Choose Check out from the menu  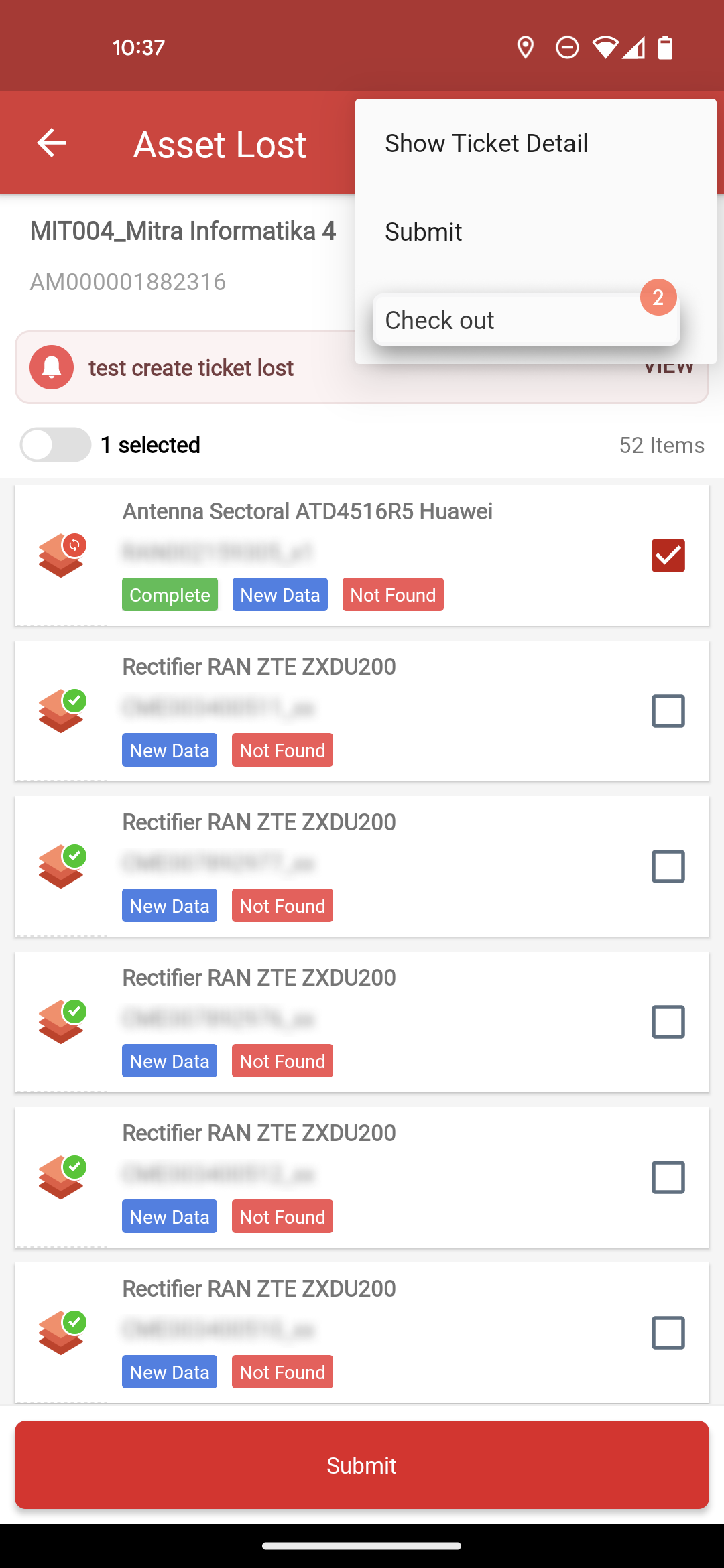click(x=526, y=320)
